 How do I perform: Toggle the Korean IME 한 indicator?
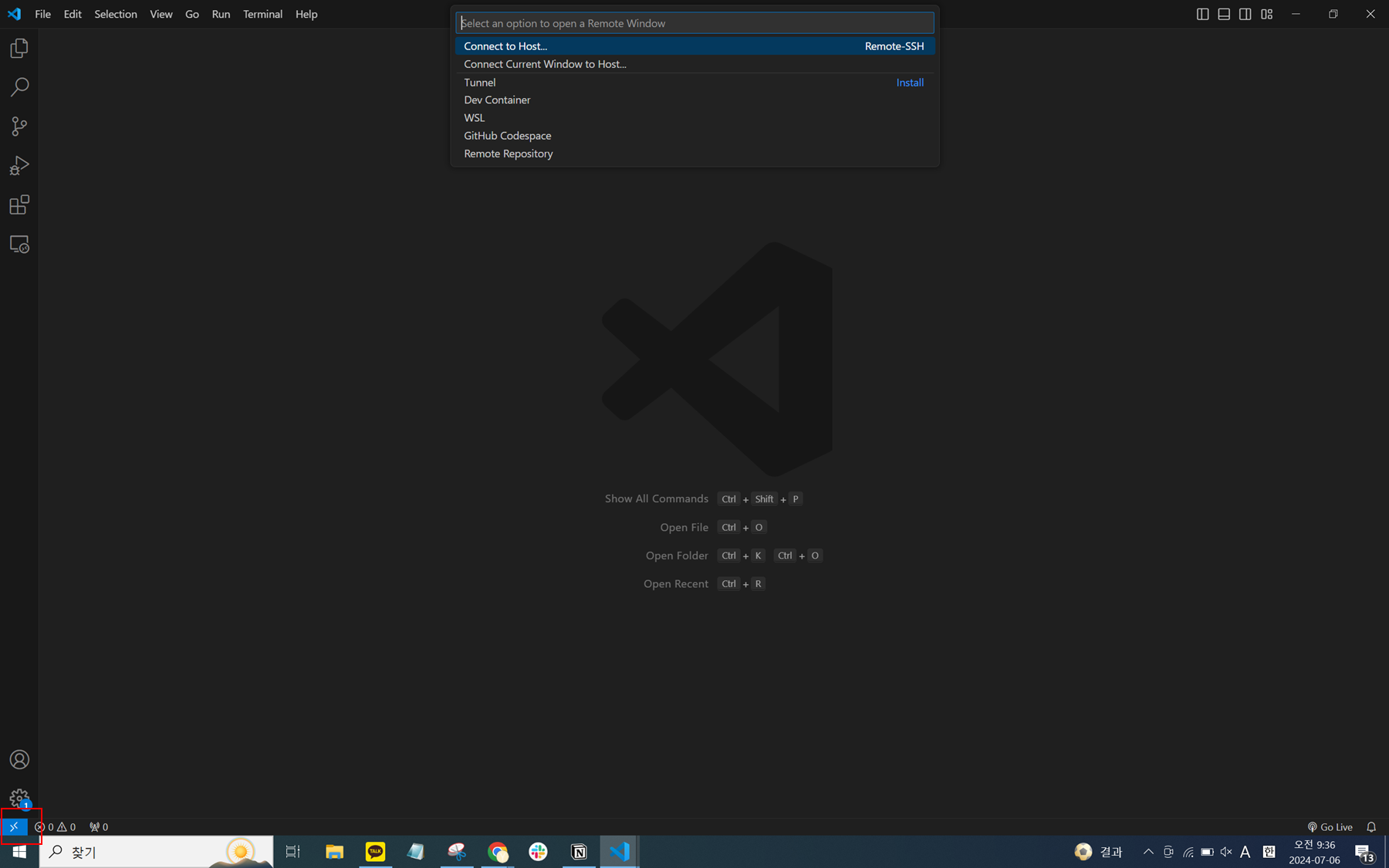click(x=1269, y=852)
